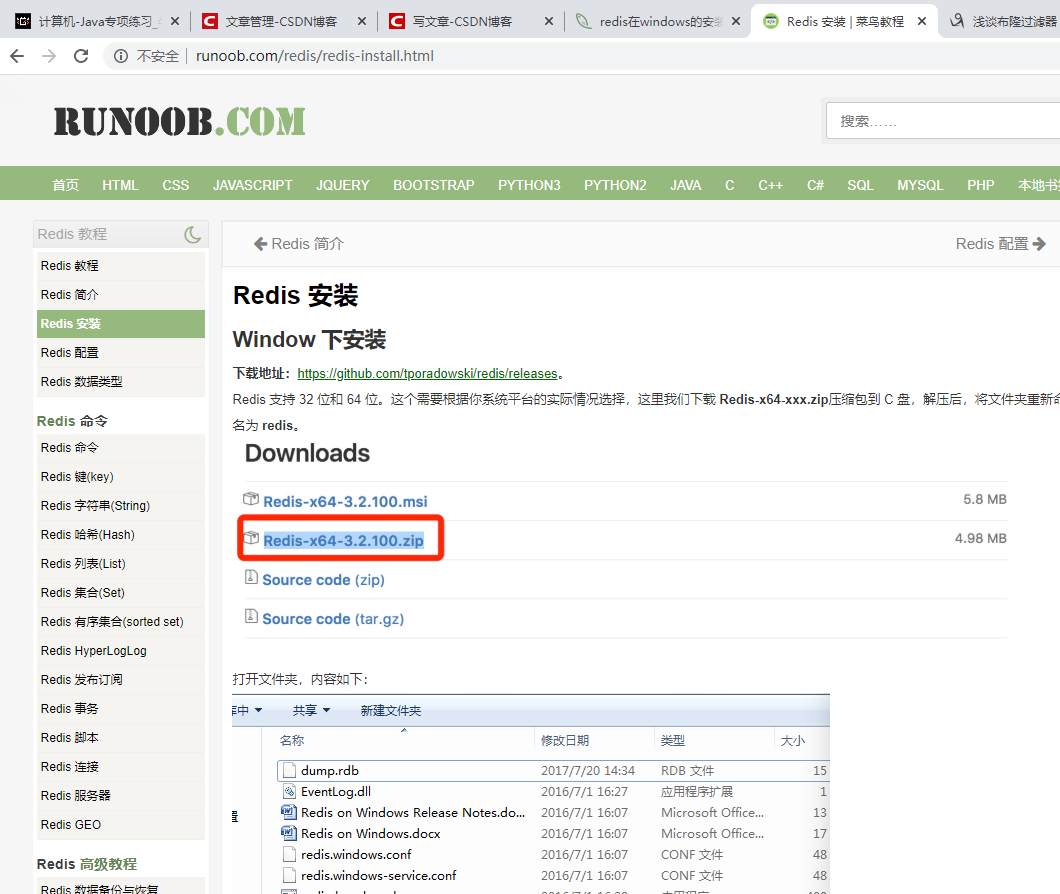Open sidebar item Redis 脚本
1060x894 pixels.
(121, 738)
